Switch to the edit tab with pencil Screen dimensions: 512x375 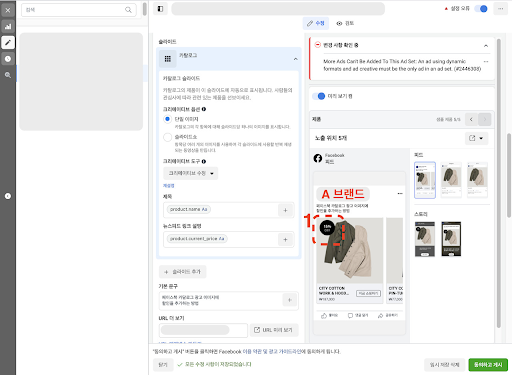[x=316, y=23]
